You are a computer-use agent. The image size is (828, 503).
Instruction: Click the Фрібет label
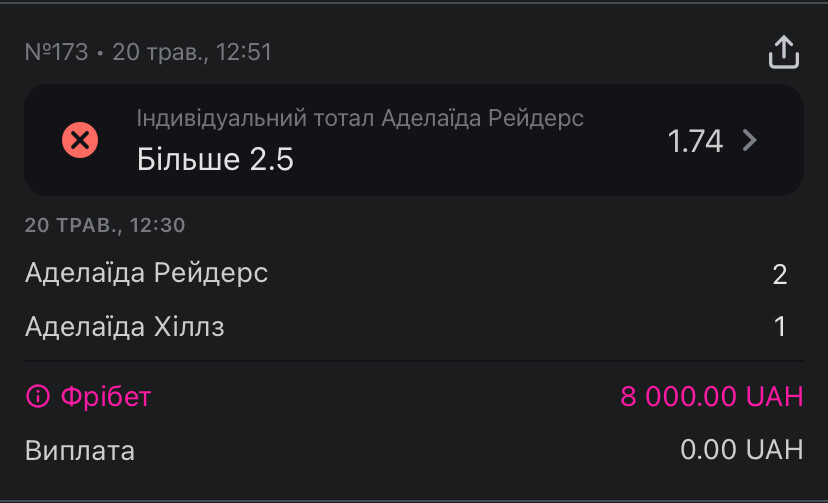[106, 396]
